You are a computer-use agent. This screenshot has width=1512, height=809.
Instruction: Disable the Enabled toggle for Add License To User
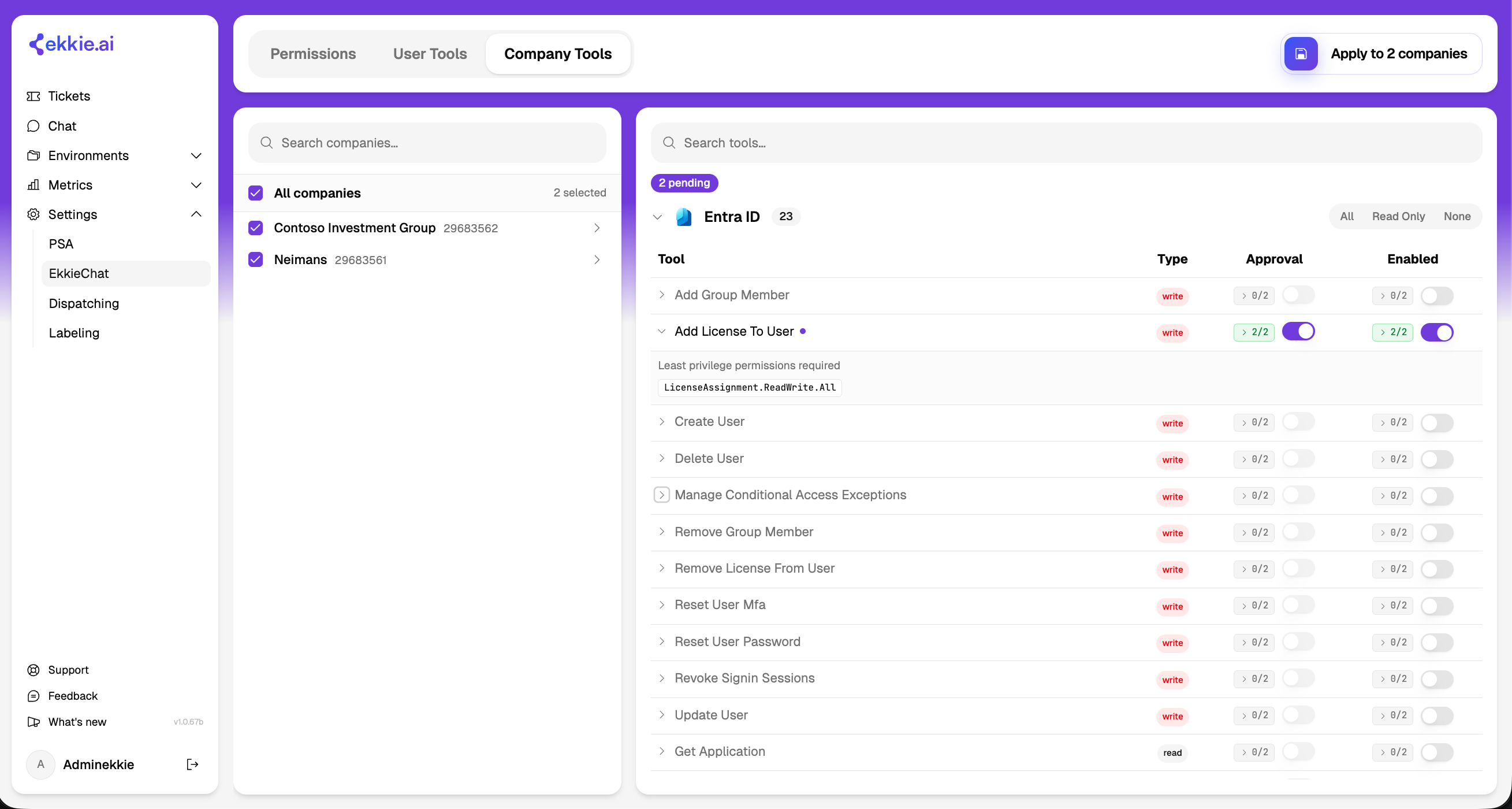1436,332
